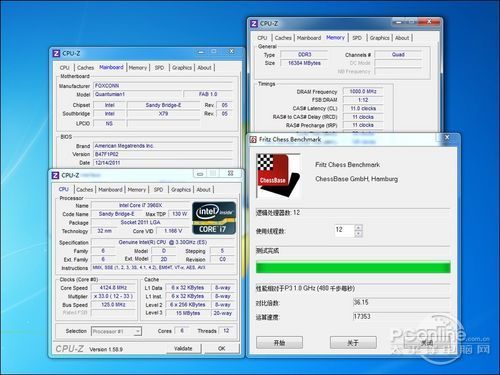The height and width of the screenshot is (375, 500).
Task: Open Memory tab in the Mainboard window
Action: click(138, 67)
